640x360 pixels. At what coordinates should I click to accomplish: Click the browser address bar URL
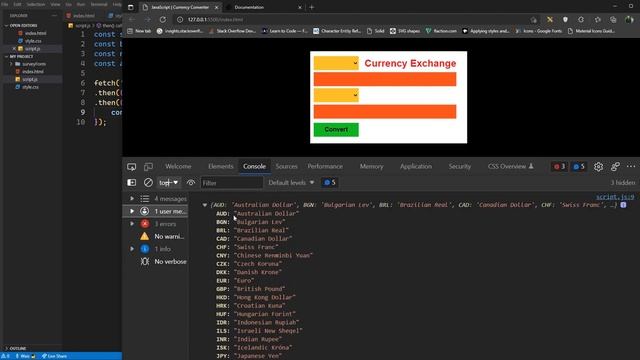[215, 20]
